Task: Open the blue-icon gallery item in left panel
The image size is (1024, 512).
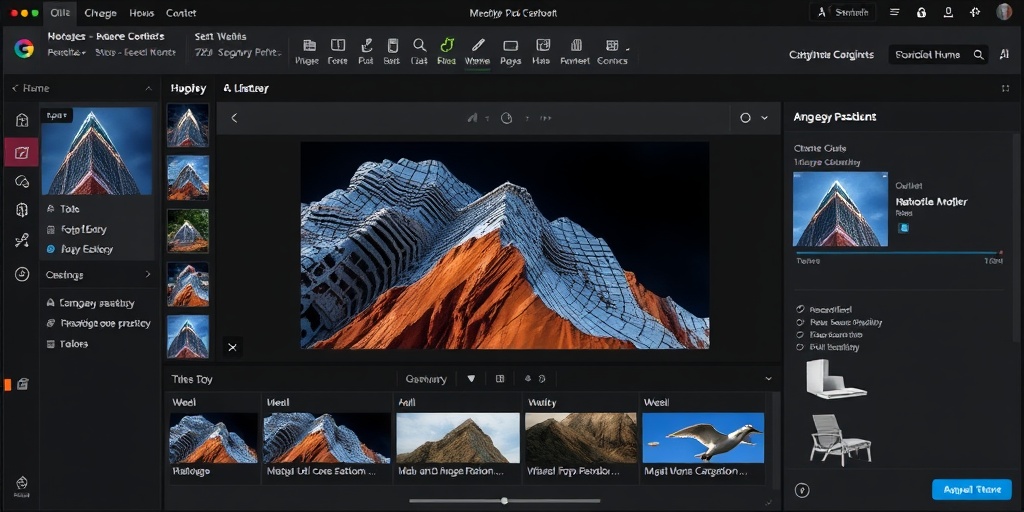Action: [80, 249]
